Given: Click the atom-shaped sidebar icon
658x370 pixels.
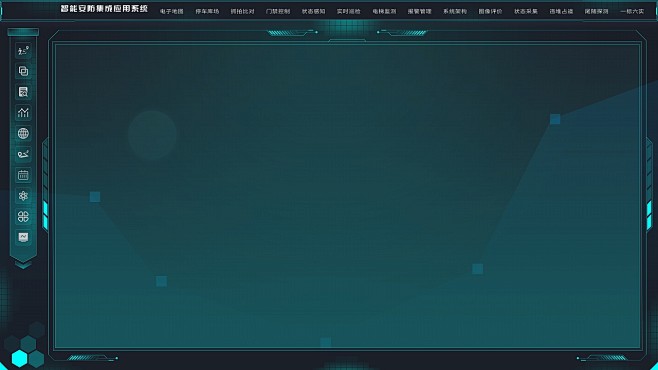Looking at the screenshot, I should point(23,195).
